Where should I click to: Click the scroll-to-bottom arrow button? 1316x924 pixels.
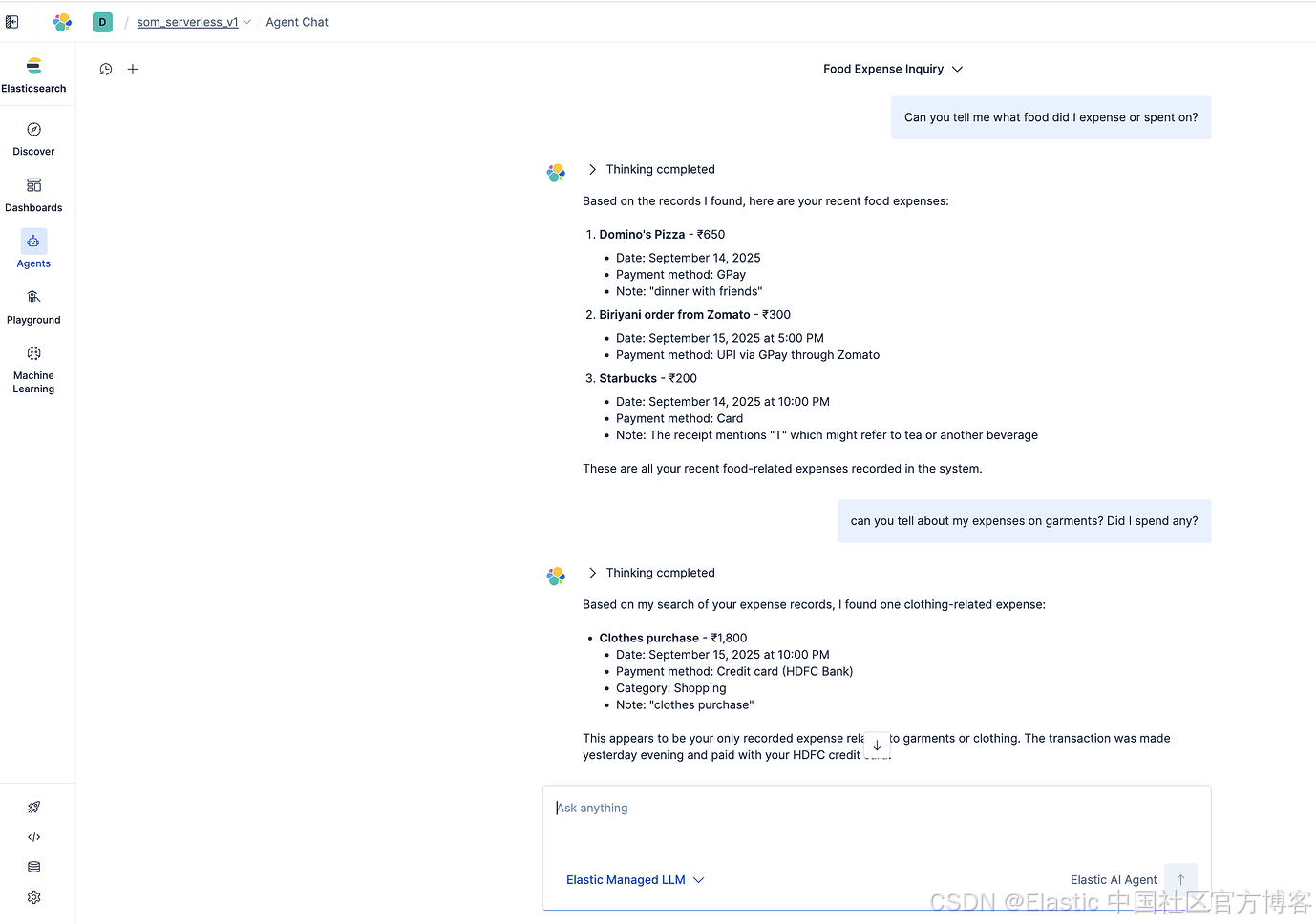(877, 745)
